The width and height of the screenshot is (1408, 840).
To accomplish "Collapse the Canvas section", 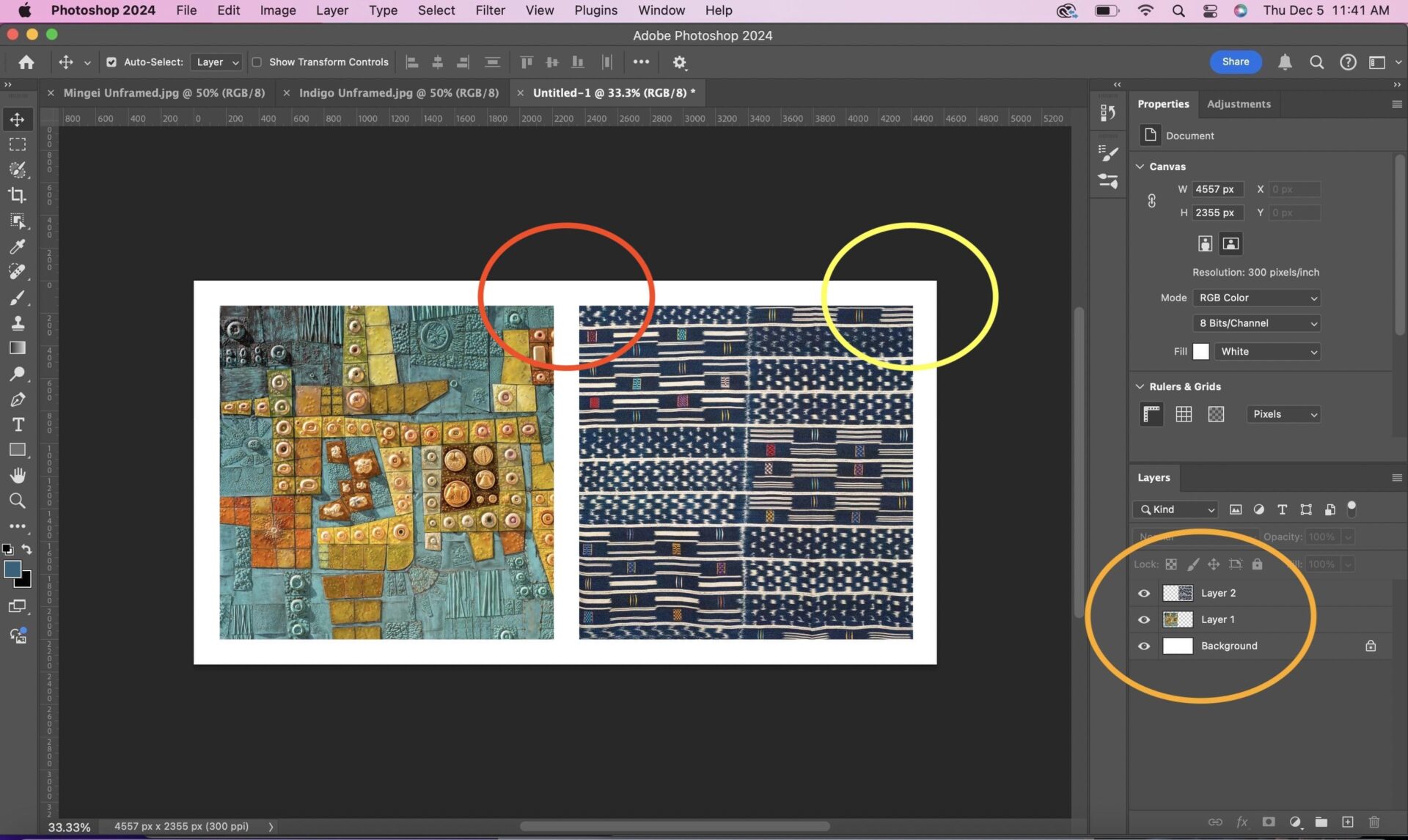I will point(1140,166).
